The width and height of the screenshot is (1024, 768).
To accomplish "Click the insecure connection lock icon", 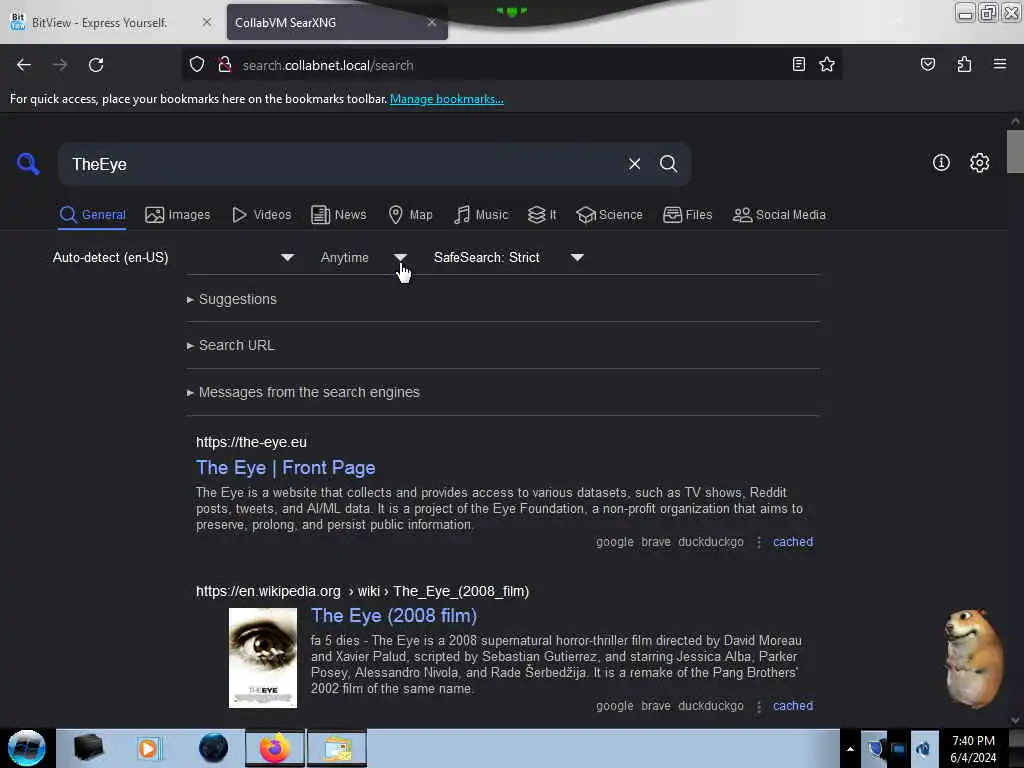I will (x=225, y=65).
